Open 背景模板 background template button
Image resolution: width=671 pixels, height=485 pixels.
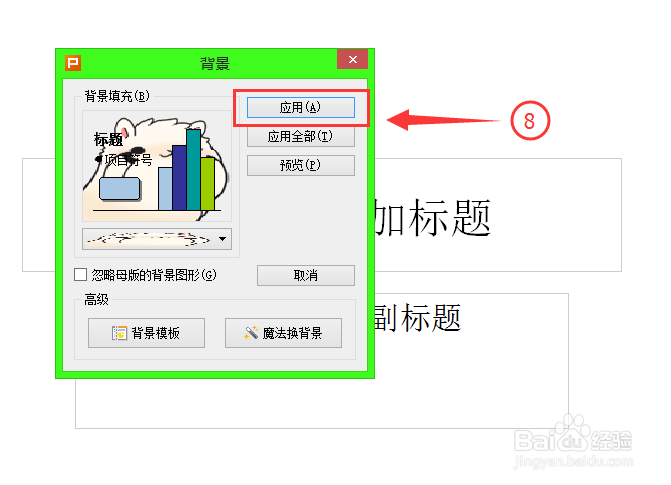tap(146, 333)
